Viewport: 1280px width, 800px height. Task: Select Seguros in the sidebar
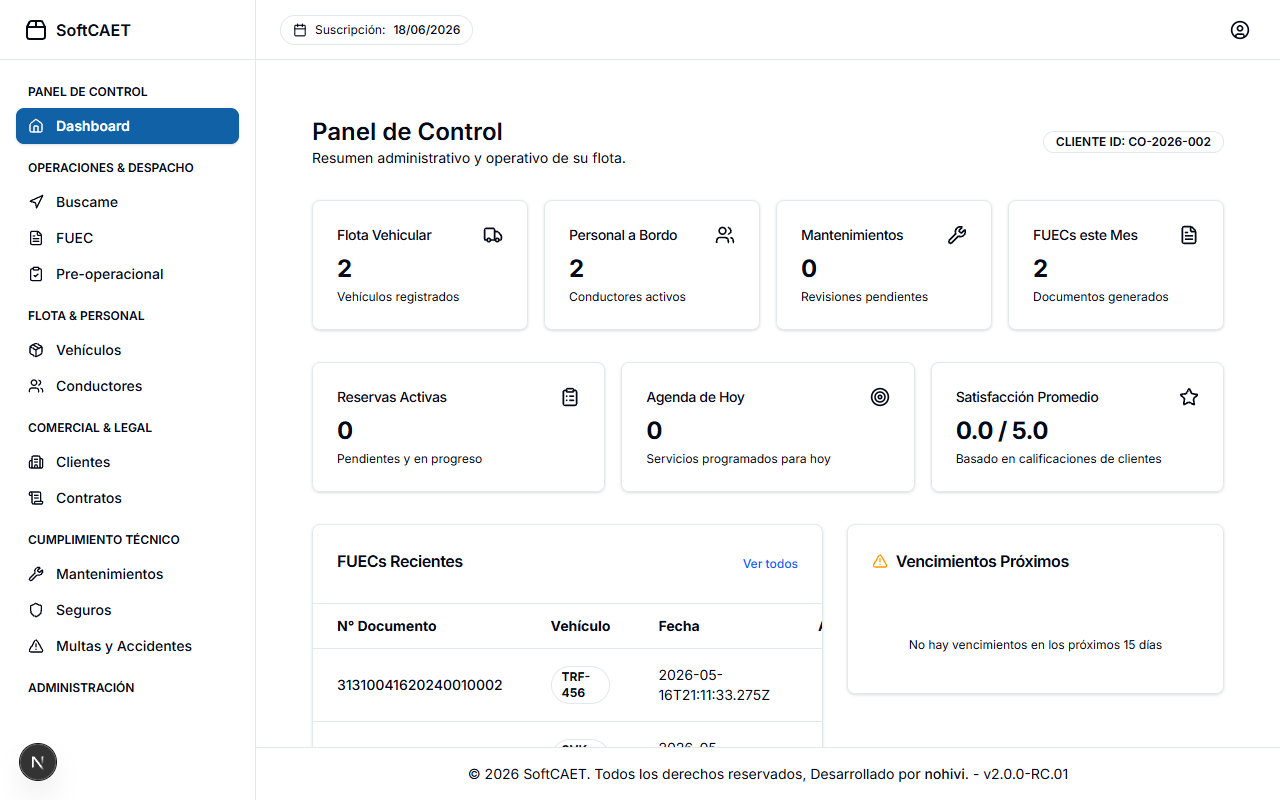pyautogui.click(x=127, y=610)
